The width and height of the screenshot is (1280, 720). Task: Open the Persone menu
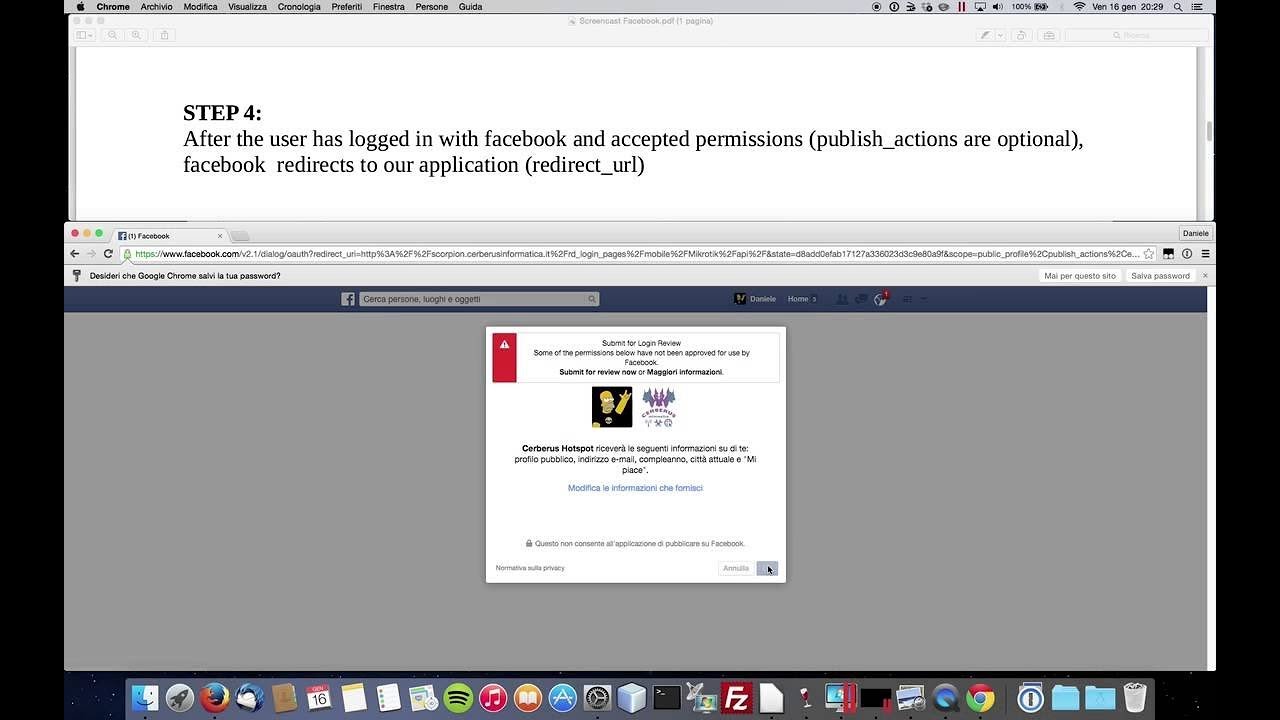click(432, 7)
